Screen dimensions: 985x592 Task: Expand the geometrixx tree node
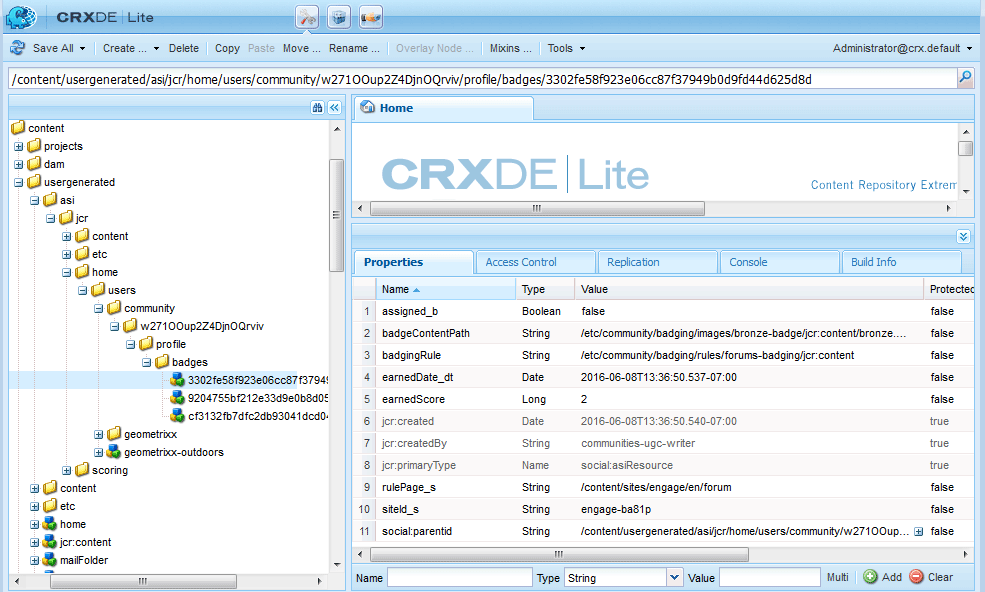(x=99, y=434)
